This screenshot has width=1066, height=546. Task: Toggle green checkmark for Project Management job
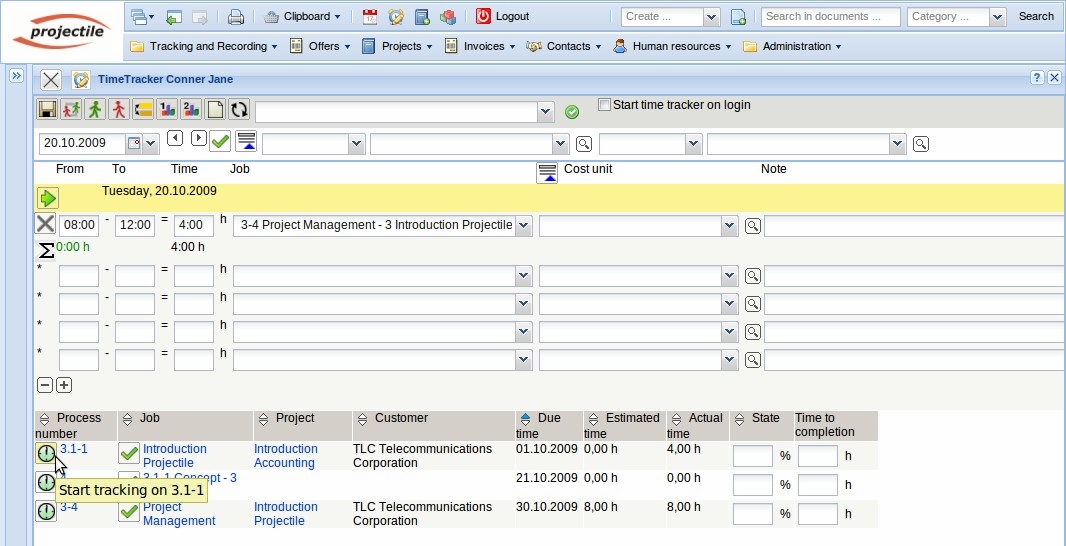coord(129,511)
